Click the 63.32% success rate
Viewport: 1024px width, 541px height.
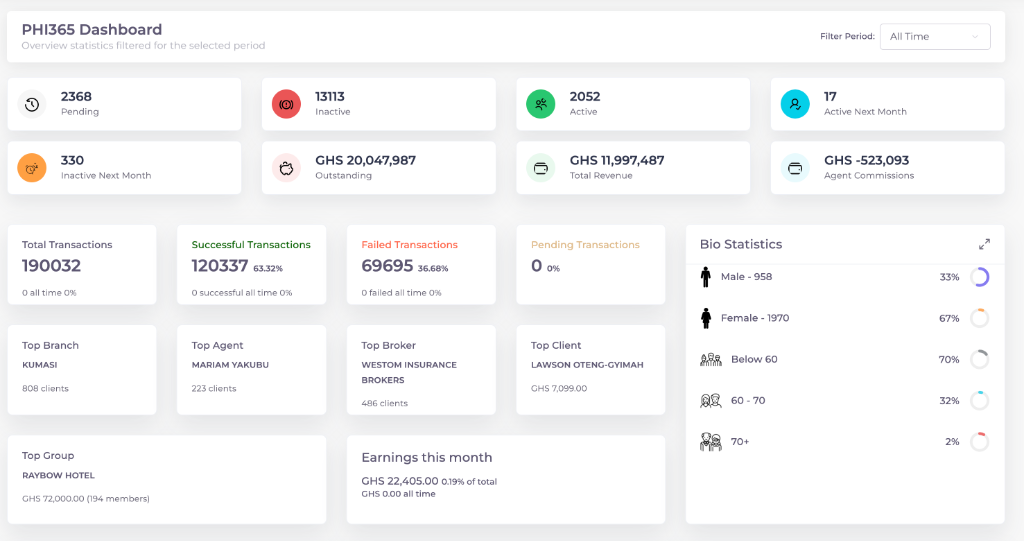pyautogui.click(x=268, y=269)
